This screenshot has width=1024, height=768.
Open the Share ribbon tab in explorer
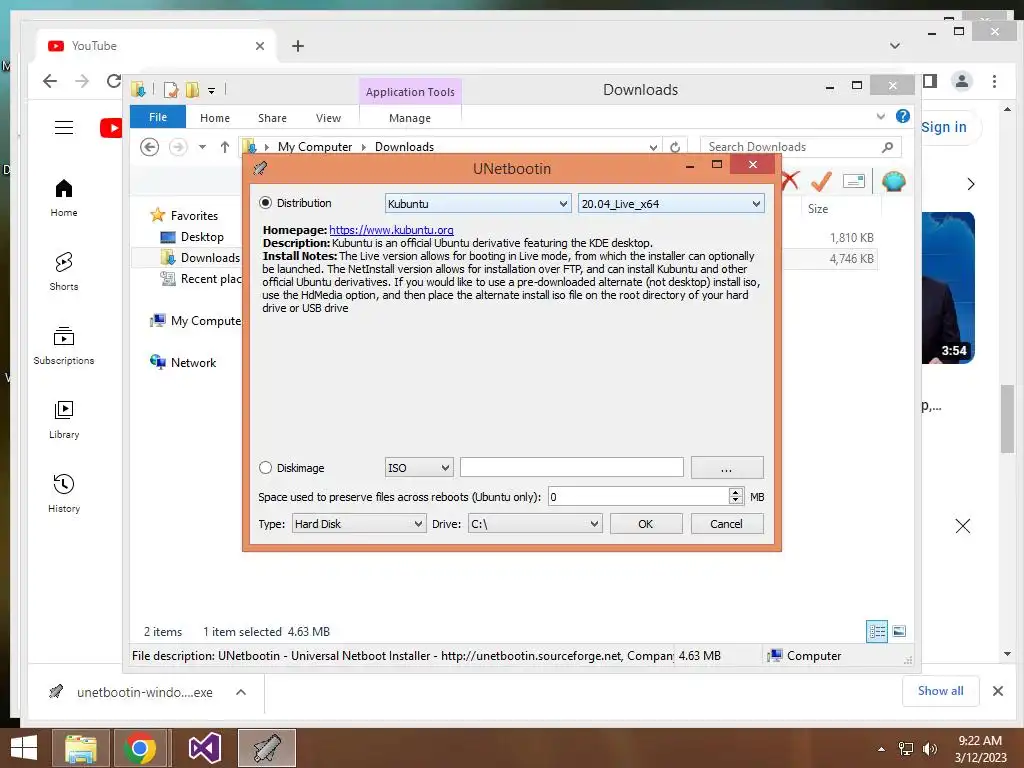tap(272, 118)
